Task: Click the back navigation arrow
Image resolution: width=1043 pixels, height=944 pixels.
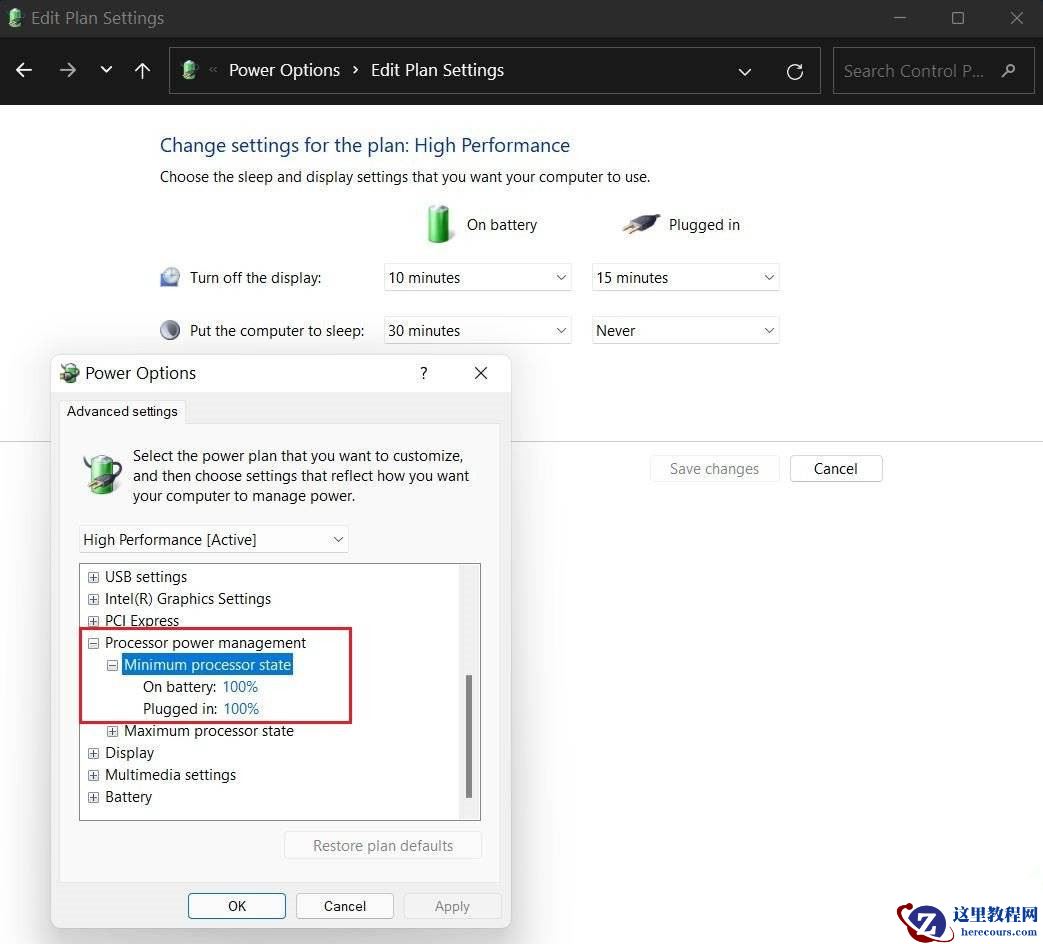Action: (24, 70)
